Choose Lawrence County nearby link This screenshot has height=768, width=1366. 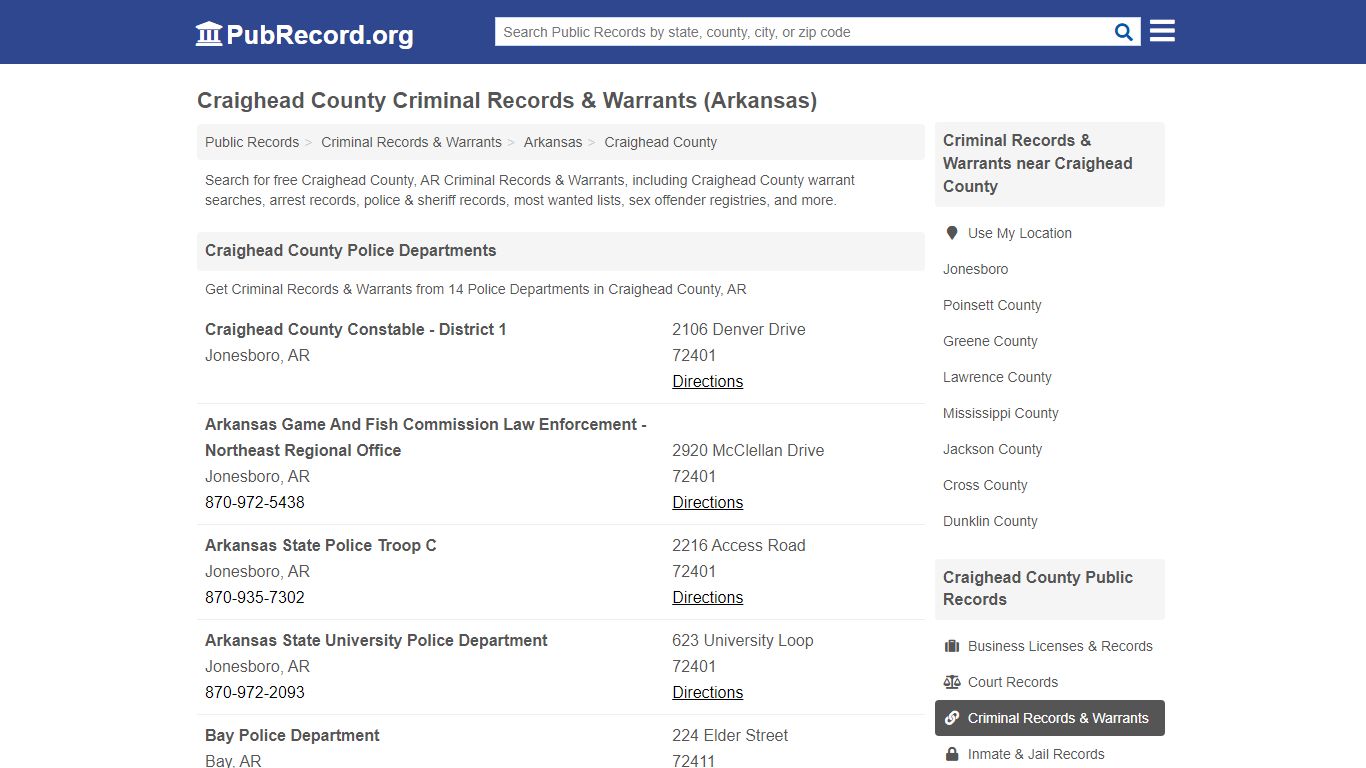[x=997, y=377]
